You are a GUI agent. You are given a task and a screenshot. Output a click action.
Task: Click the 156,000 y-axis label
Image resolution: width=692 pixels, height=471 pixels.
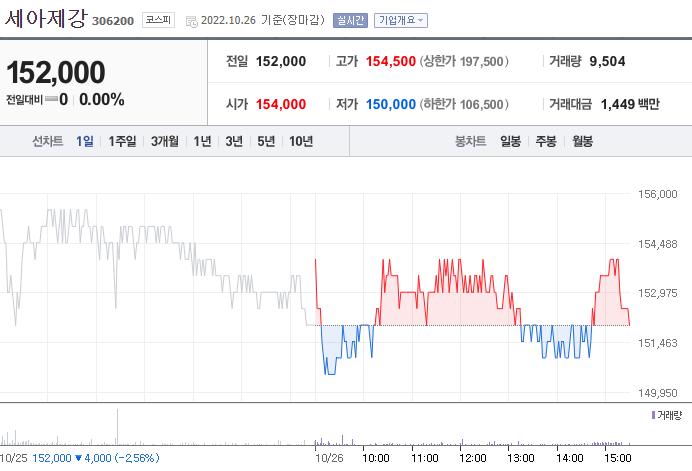pos(658,194)
